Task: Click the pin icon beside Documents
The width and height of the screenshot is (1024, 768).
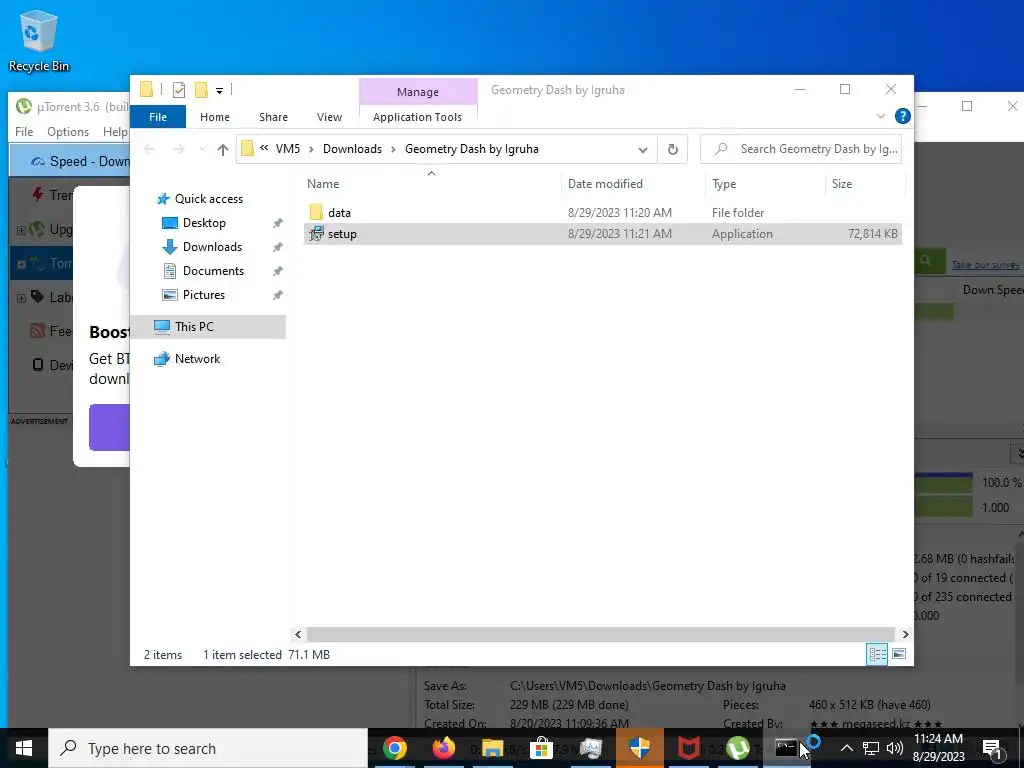Action: (278, 271)
